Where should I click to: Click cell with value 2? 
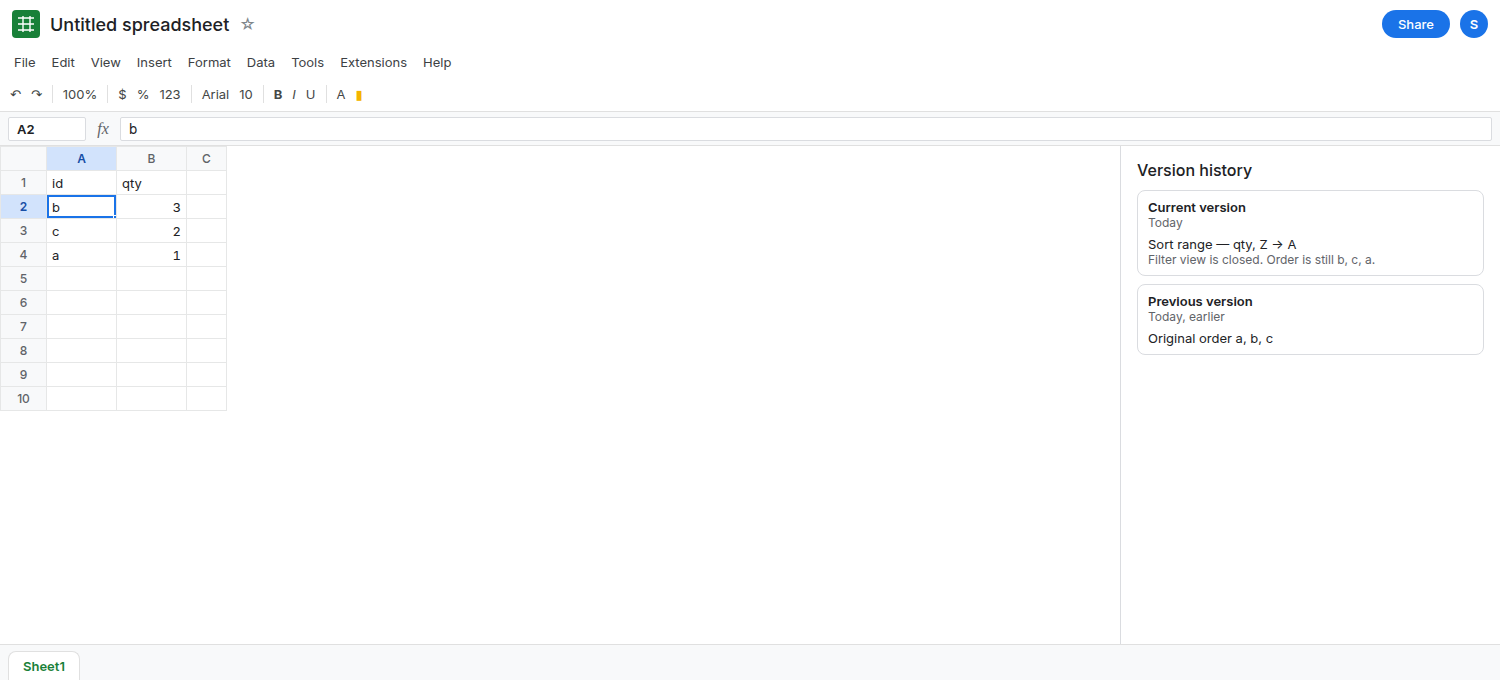point(151,231)
